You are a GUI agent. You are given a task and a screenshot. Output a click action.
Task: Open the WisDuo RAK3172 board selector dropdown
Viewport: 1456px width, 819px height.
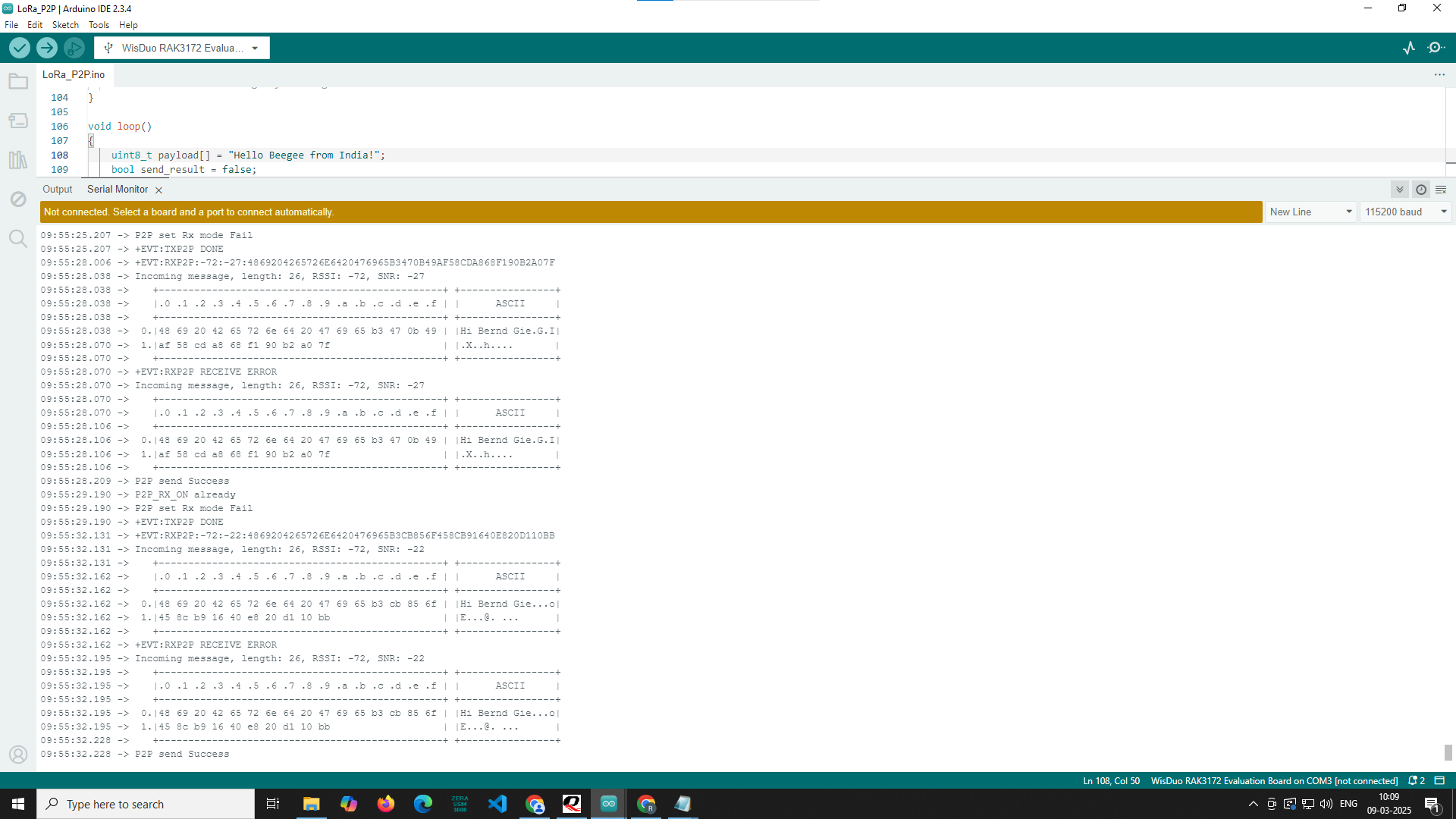click(182, 48)
